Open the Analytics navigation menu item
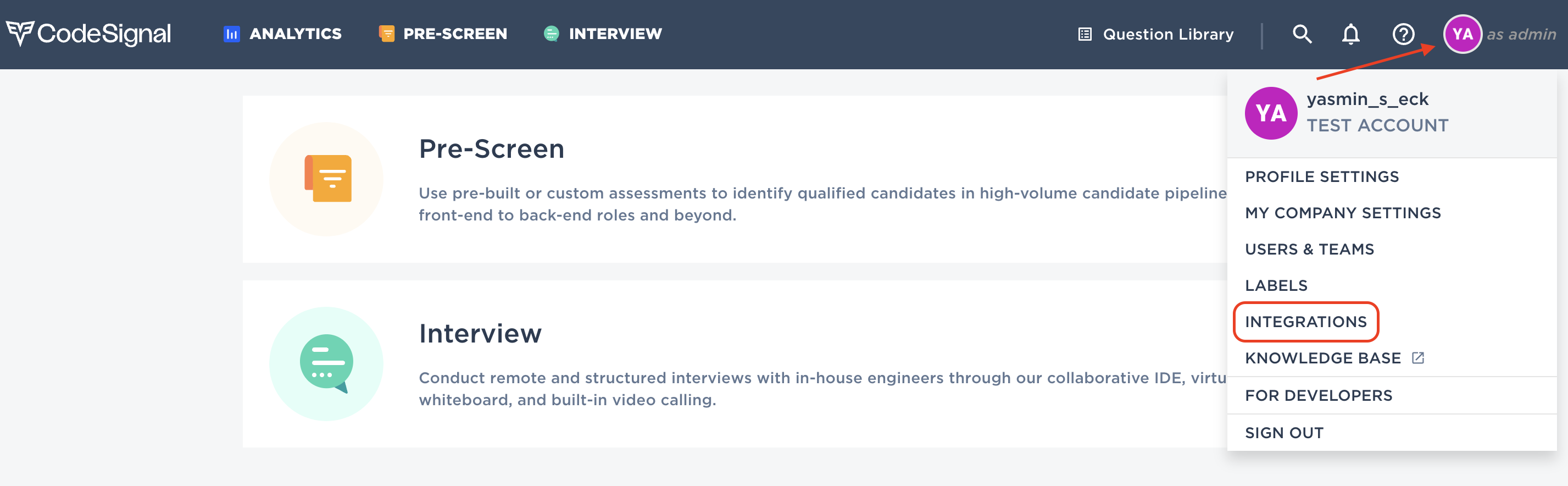The height and width of the screenshot is (486, 1568). pos(294,34)
